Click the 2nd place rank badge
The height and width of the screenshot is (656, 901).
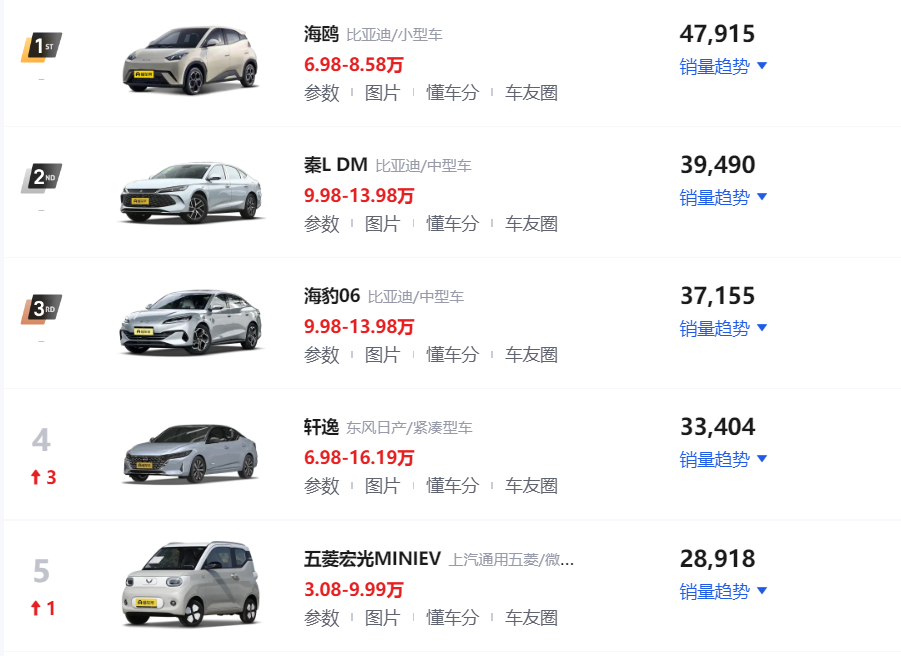pos(41,178)
